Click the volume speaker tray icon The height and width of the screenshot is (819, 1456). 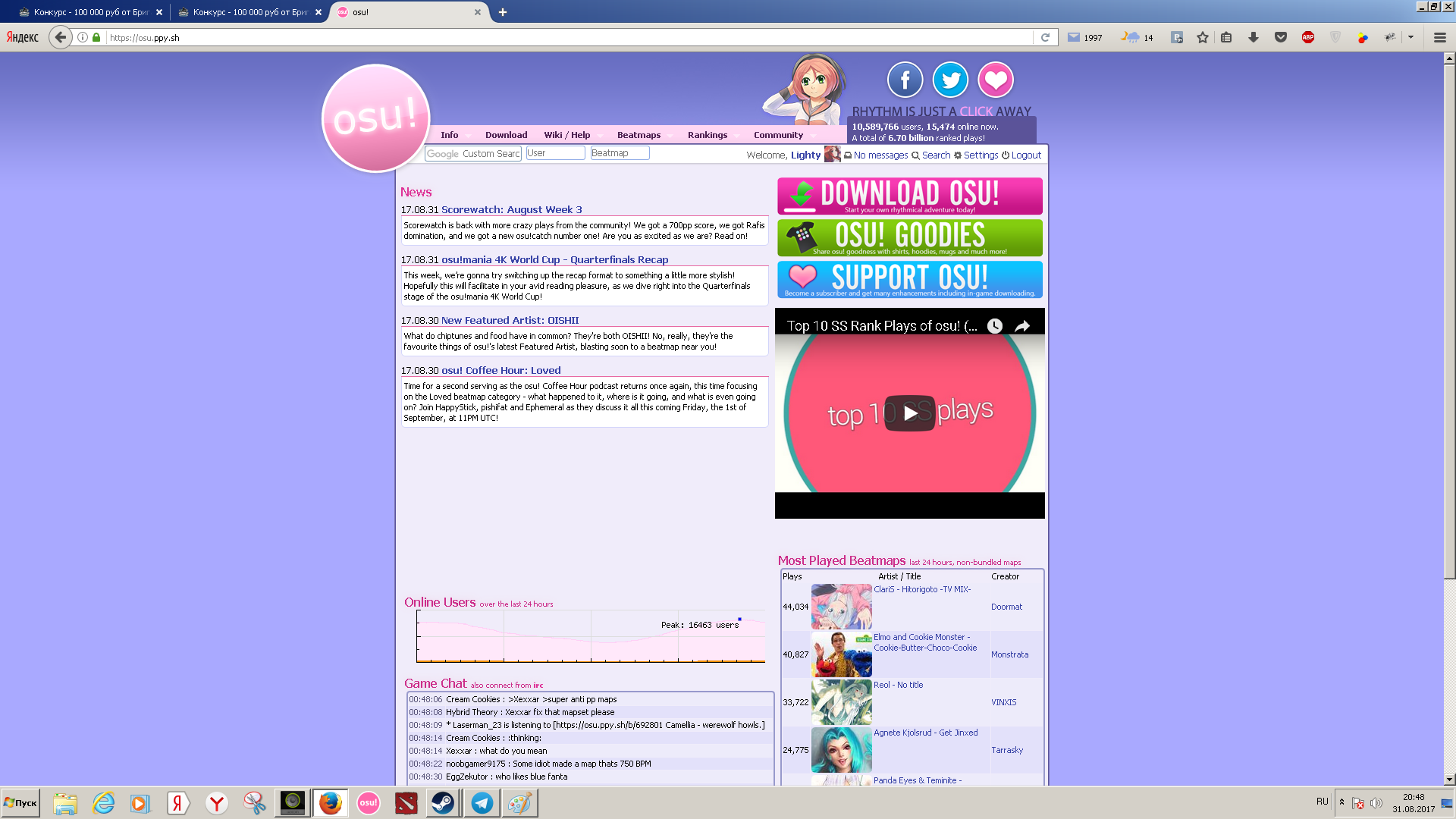click(x=1376, y=802)
